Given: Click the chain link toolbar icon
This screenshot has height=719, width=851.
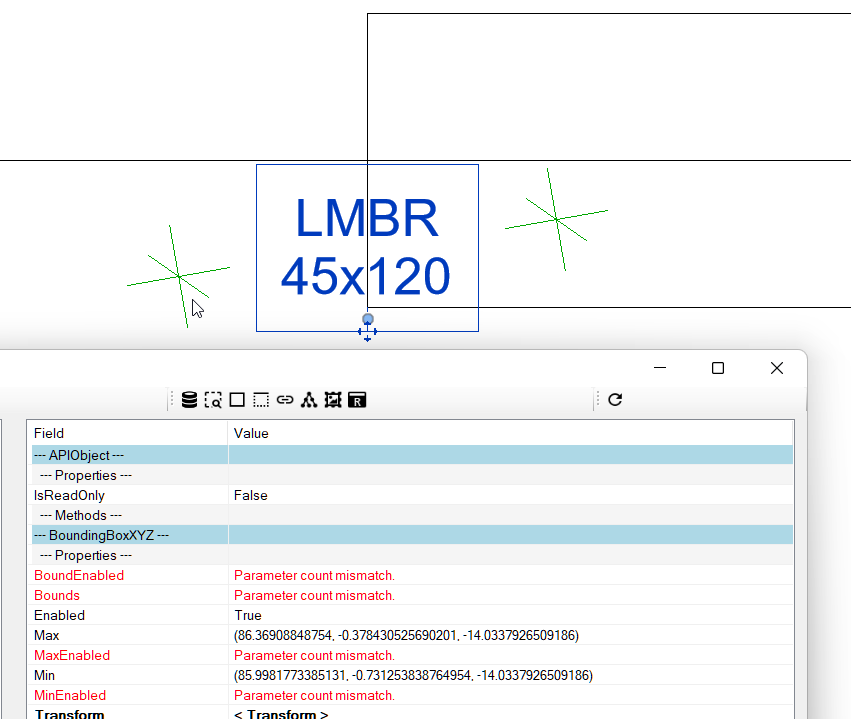Looking at the screenshot, I should coord(285,399).
